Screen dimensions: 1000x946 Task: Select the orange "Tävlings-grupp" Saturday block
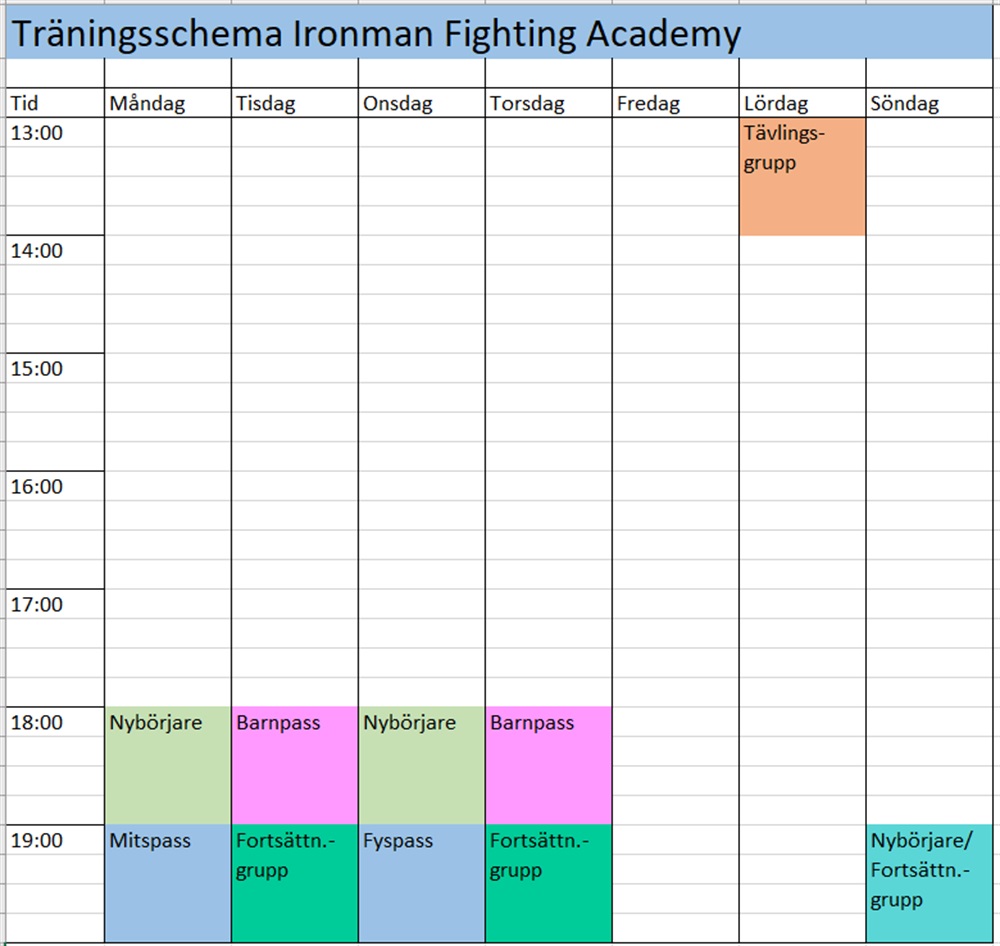click(x=802, y=177)
